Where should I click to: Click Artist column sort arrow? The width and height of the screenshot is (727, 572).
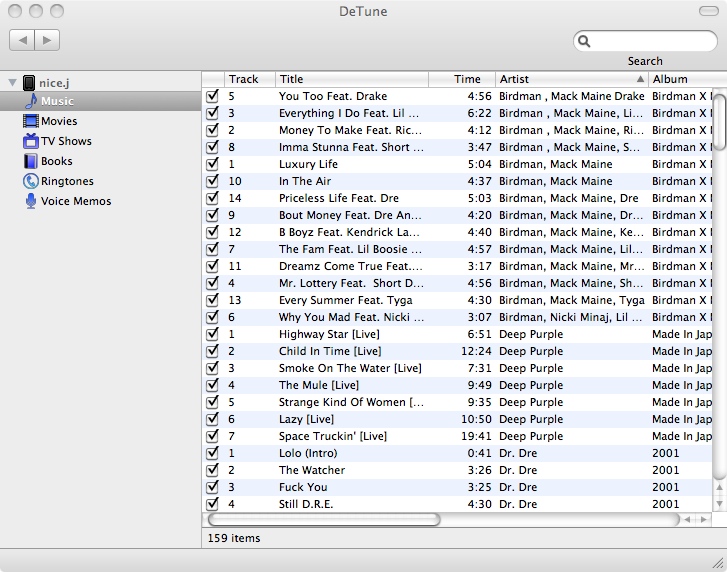pyautogui.click(x=640, y=79)
